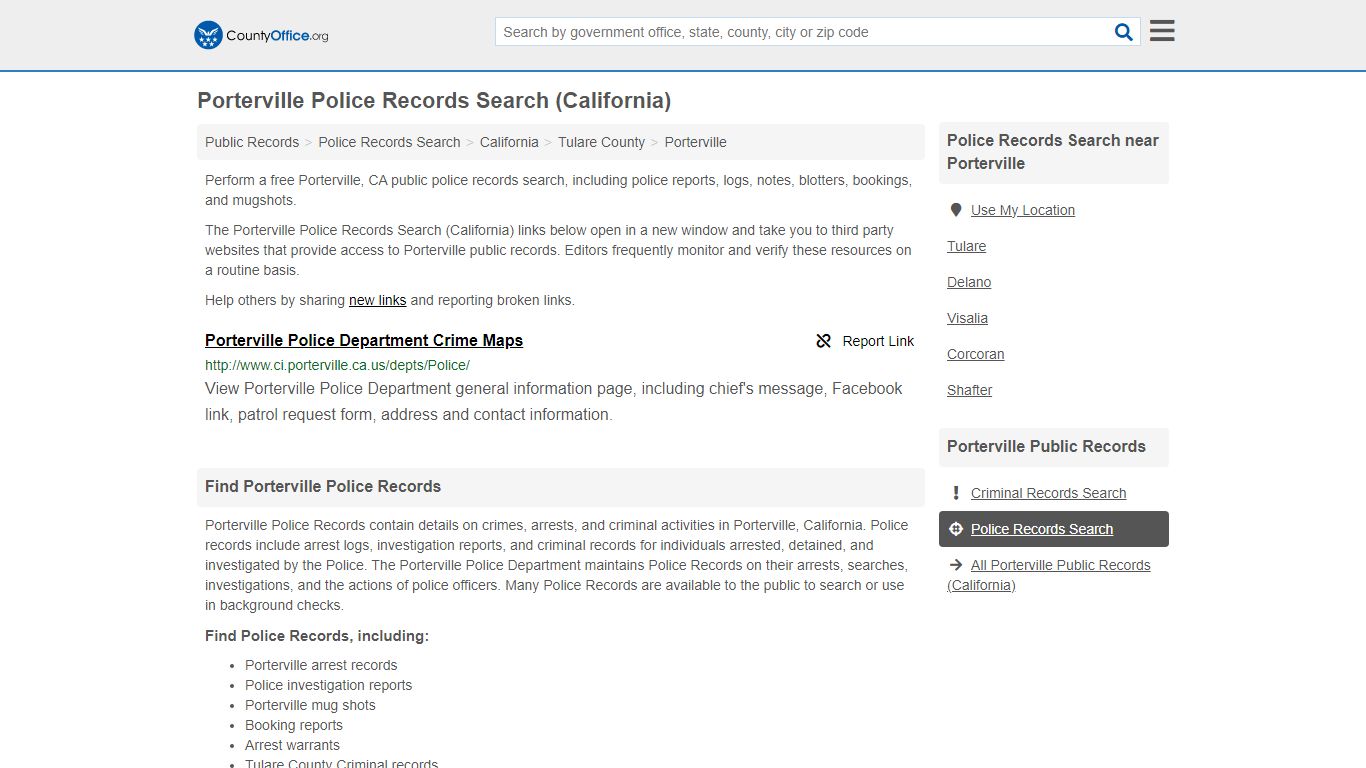
Task: Select Police Records Search sidebar item
Action: [1054, 529]
